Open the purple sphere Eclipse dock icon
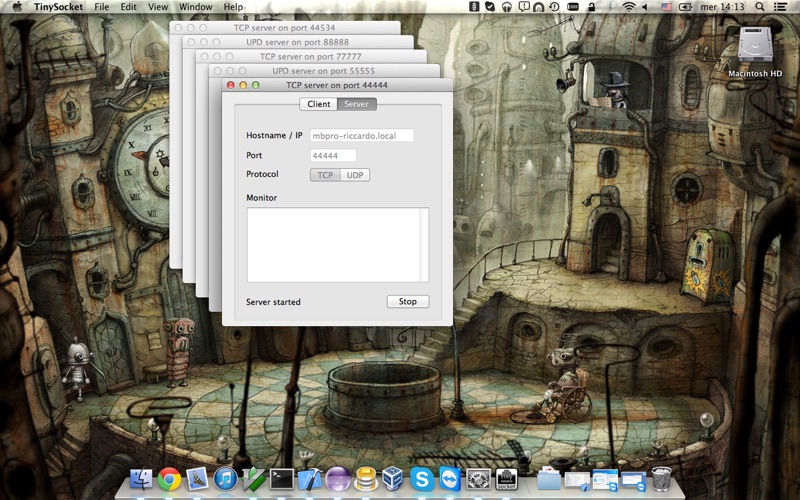800x500 pixels. (x=338, y=480)
